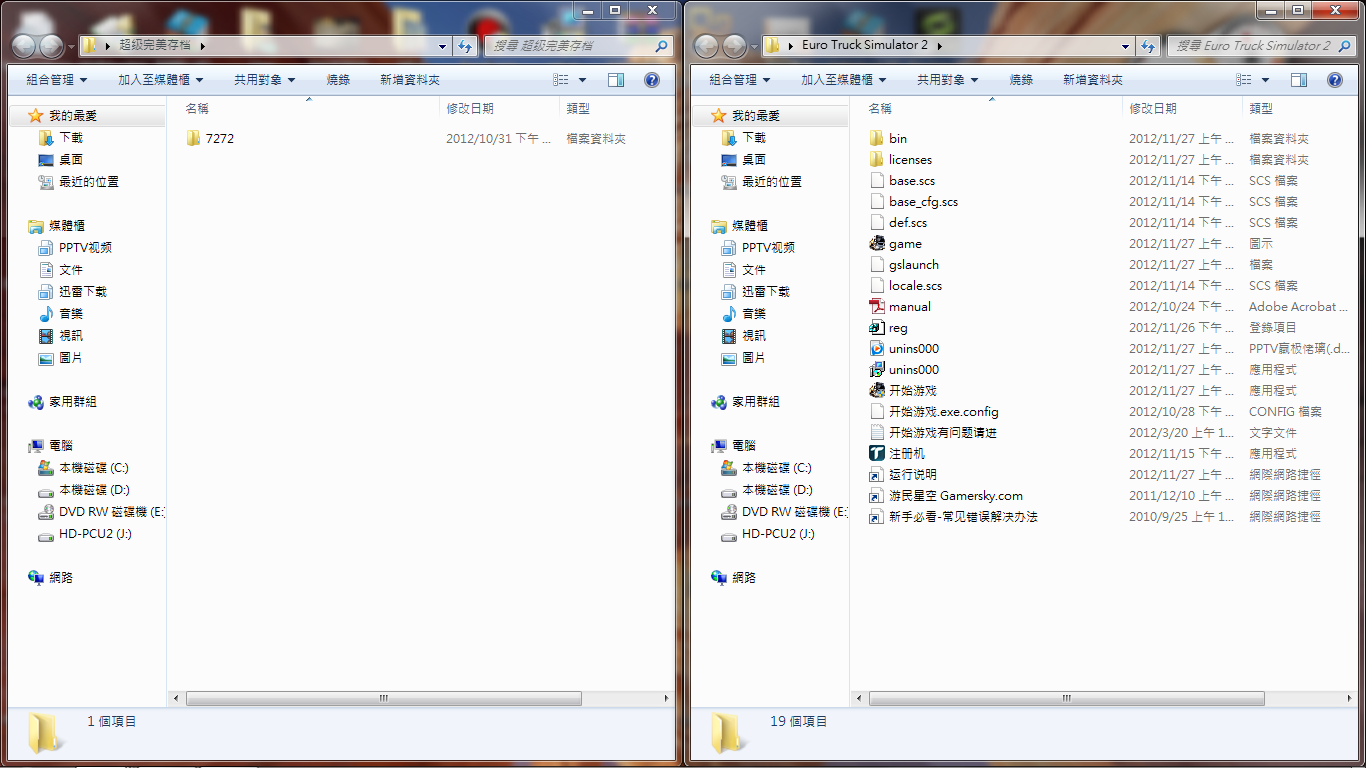Screen dimensions: 1366x768
Task: Toggle the preview pane in the right window
Action: [x=1299, y=80]
